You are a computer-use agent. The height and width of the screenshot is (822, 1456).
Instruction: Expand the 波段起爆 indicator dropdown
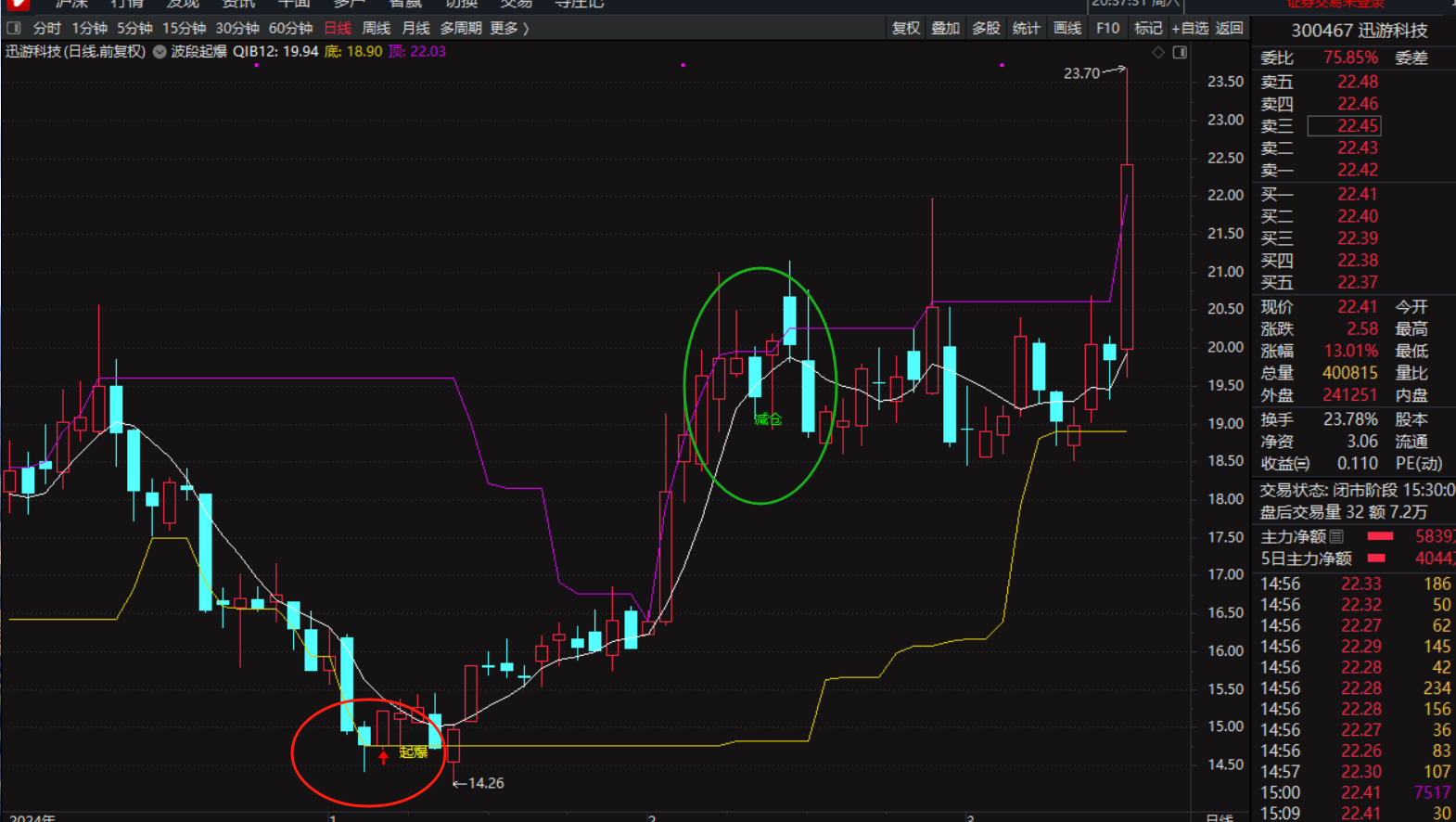click(160, 52)
